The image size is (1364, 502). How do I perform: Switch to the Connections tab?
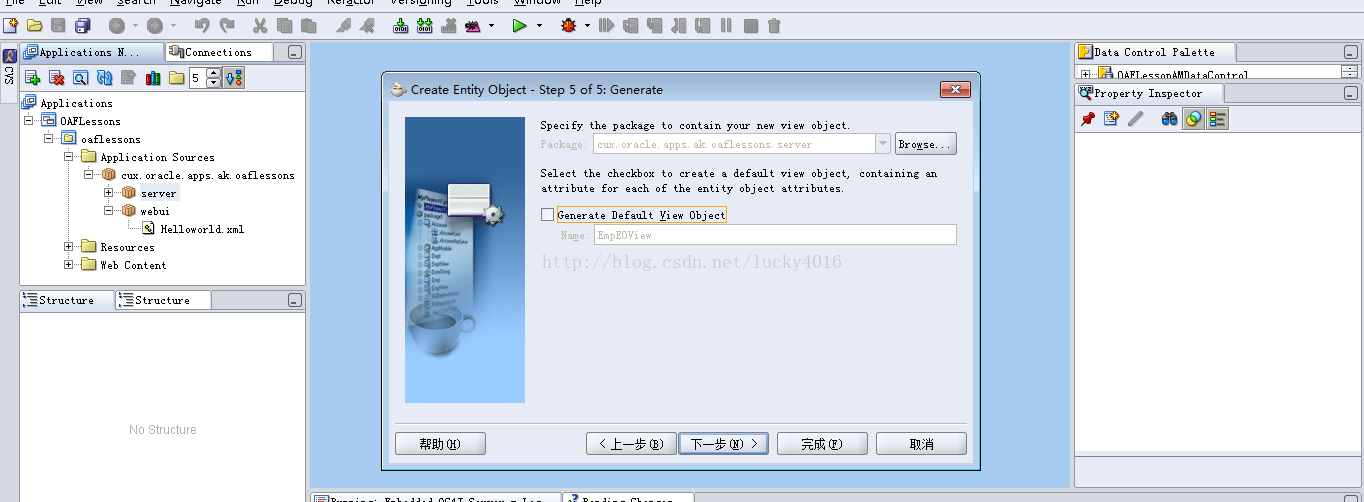tap(218, 52)
